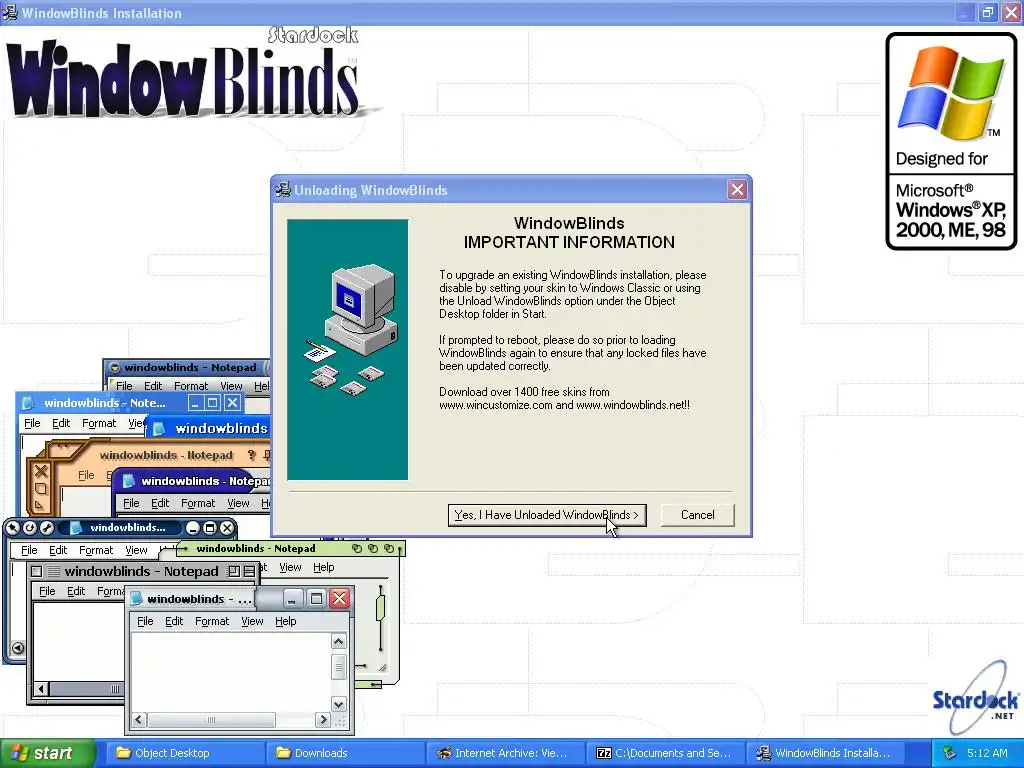Viewport: 1024px width, 768px height.
Task: Click vertical slider handle on green skinned Notepad
Action: pyautogui.click(x=381, y=607)
